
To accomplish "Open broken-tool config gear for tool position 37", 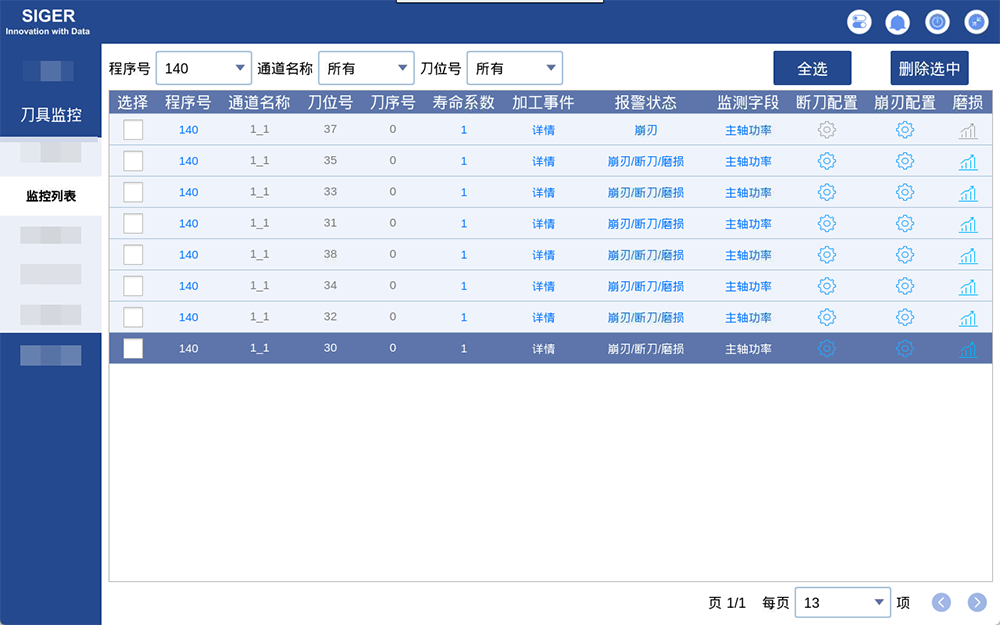I will point(827,129).
